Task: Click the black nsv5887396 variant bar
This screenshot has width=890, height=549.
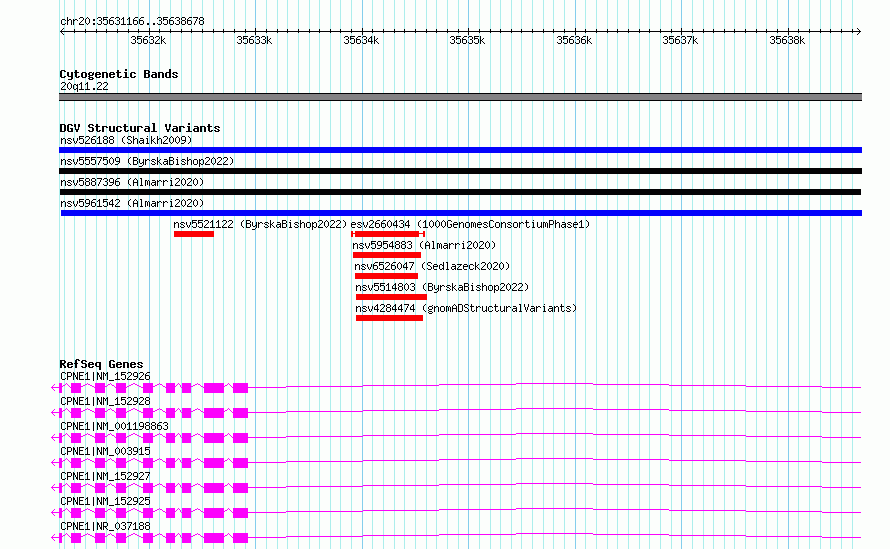Action: (x=460, y=192)
